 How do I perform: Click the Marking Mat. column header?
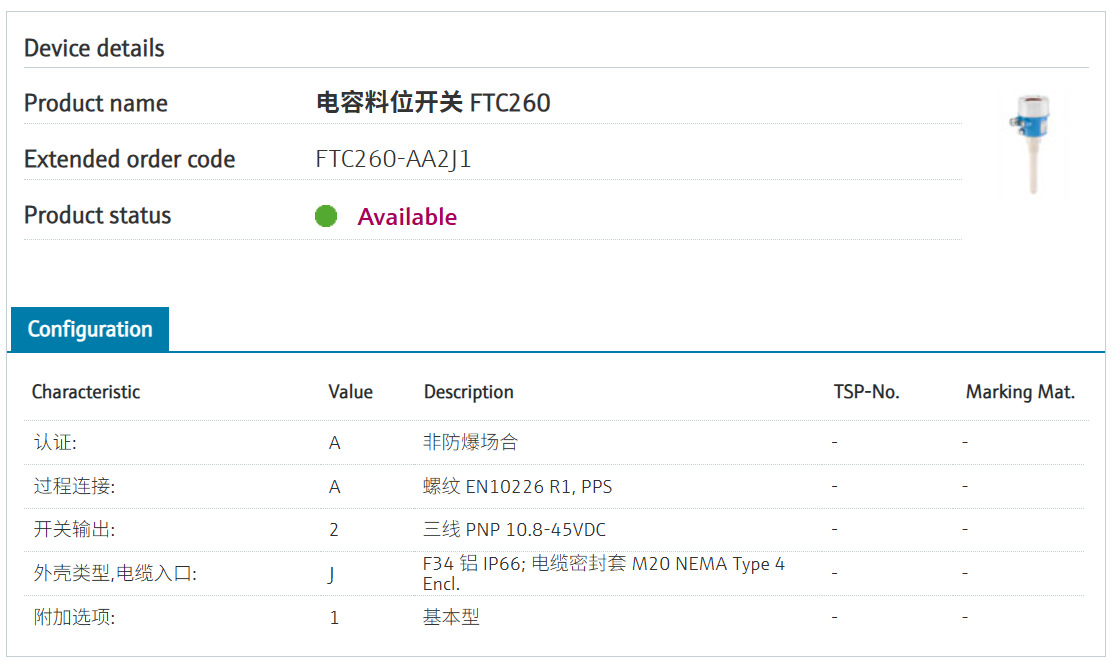pyautogui.click(x=1020, y=392)
